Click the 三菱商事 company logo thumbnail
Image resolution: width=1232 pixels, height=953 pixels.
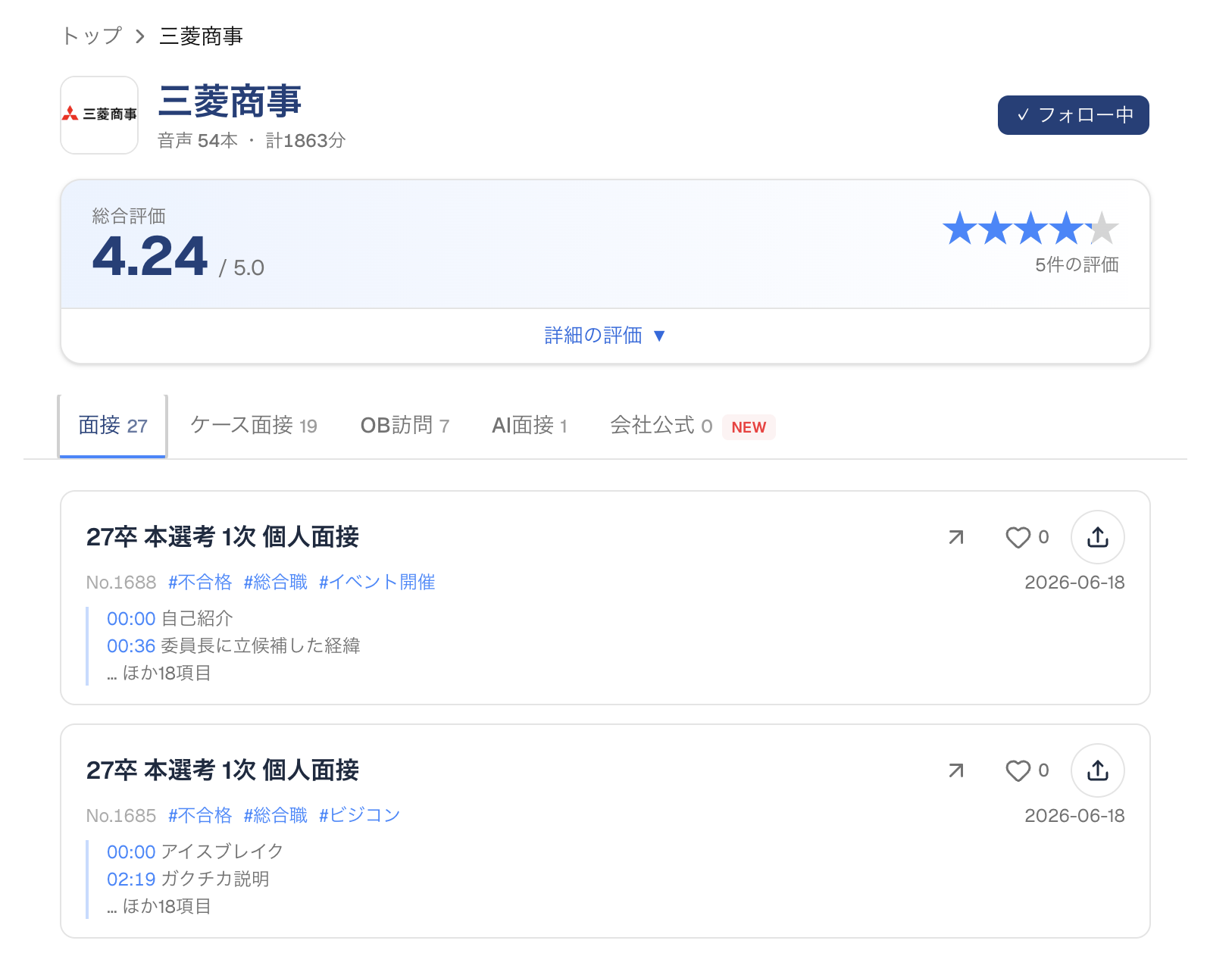coord(99,114)
